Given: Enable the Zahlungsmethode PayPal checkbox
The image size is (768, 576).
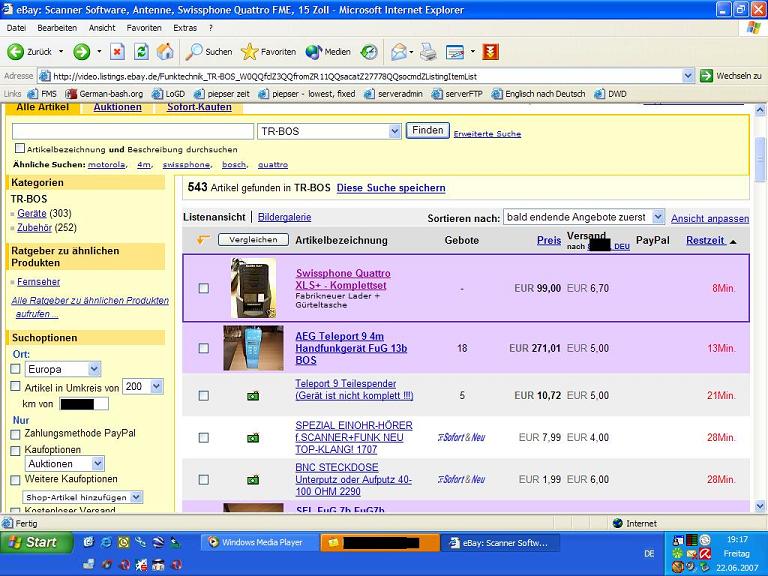Looking at the screenshot, I should [x=15, y=433].
